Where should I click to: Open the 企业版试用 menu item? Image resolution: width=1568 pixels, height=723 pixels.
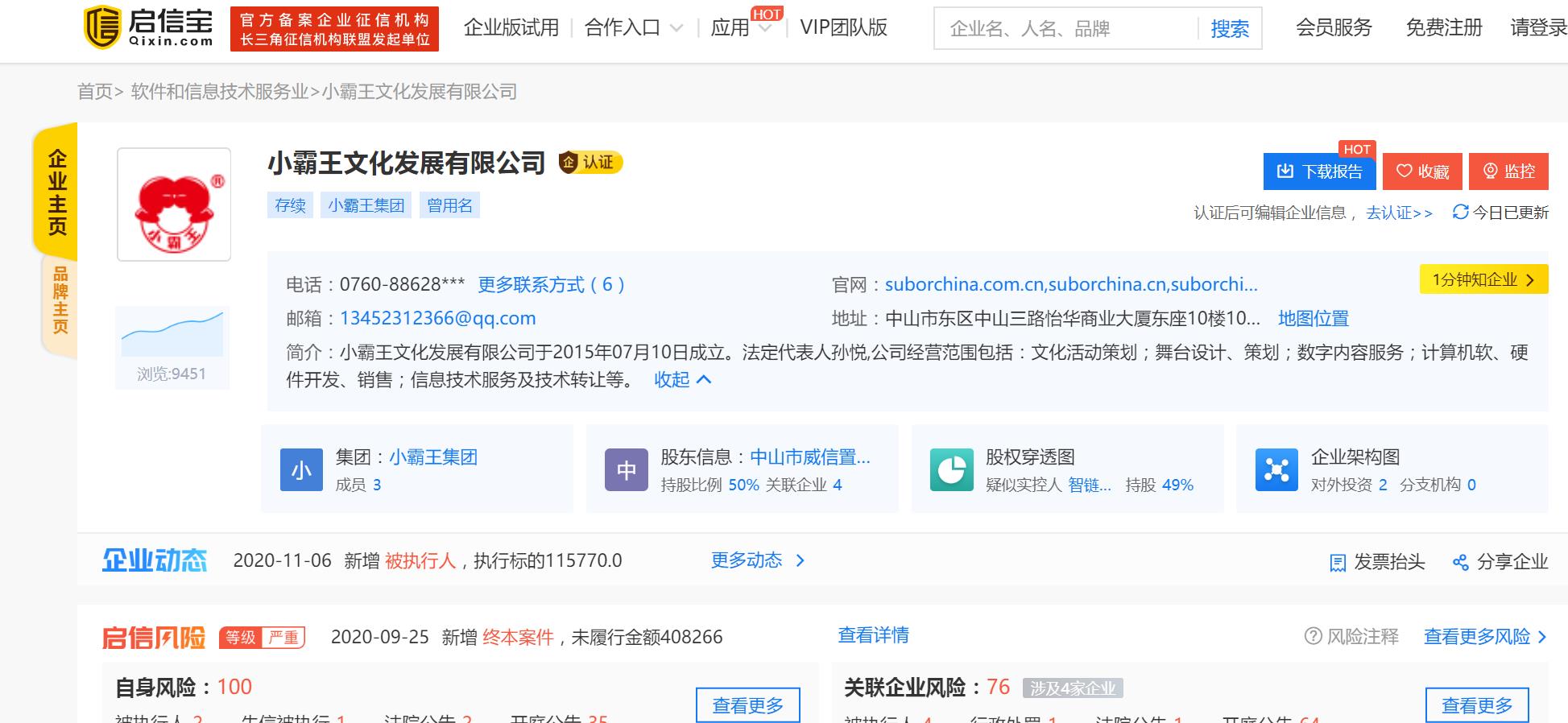(x=511, y=28)
